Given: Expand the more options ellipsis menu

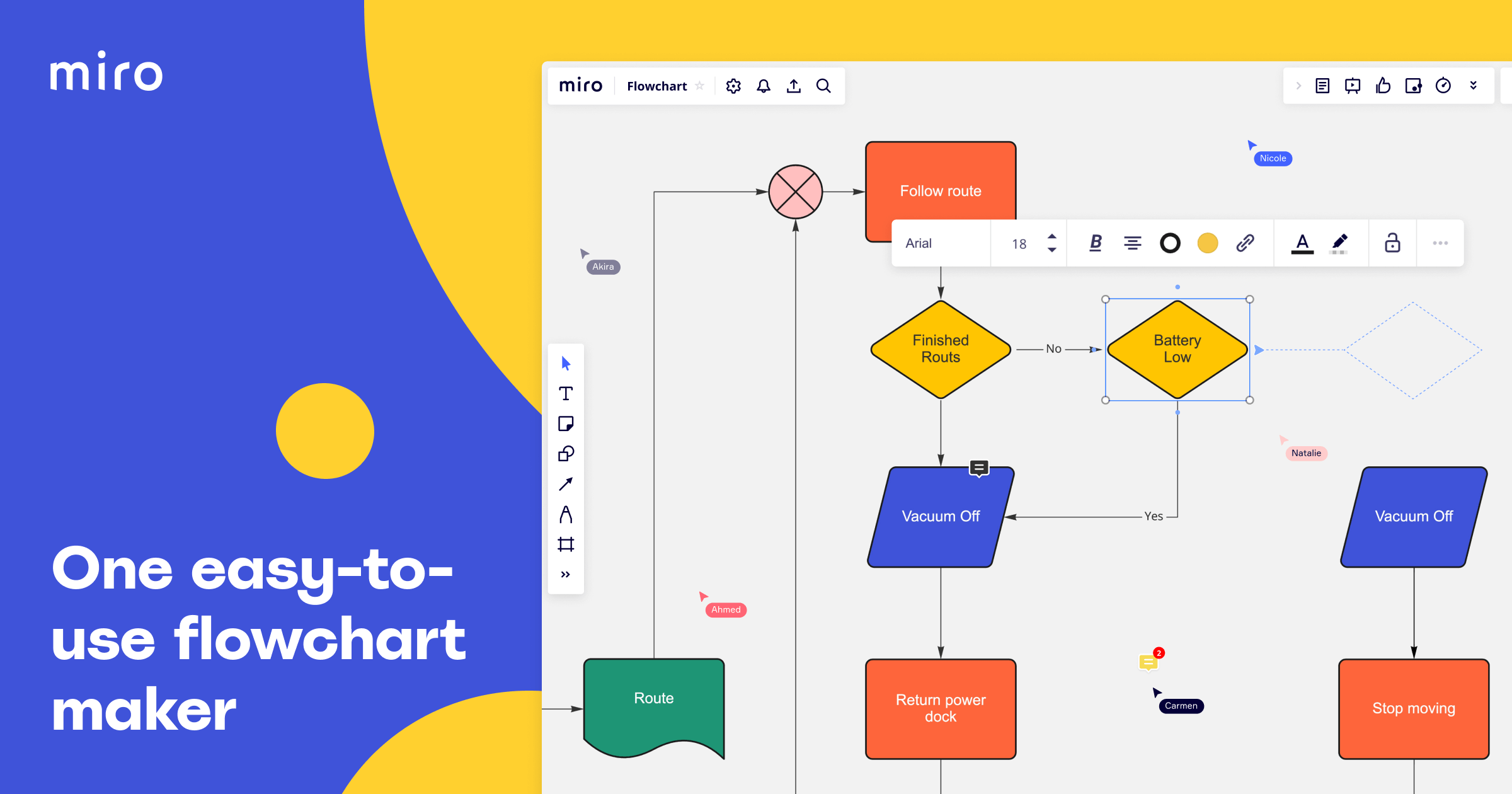Looking at the screenshot, I should click(x=1440, y=243).
